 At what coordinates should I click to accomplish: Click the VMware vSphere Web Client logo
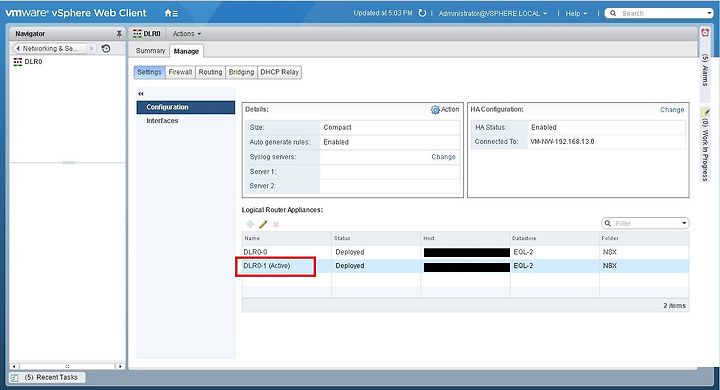click(76, 13)
